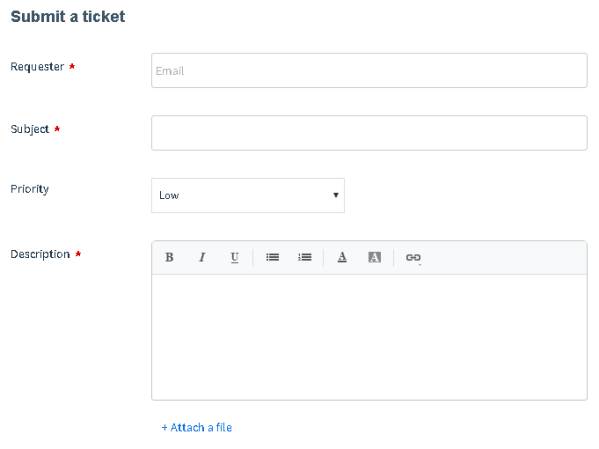
Task: Click the Subject field label
Action: [30, 129]
